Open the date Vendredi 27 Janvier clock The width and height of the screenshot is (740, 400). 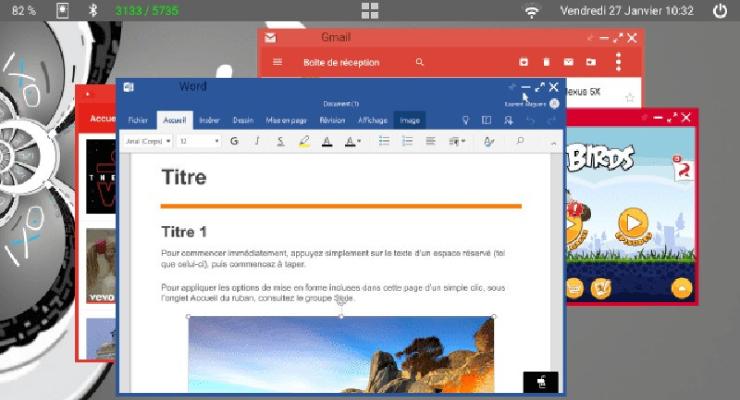(627, 10)
